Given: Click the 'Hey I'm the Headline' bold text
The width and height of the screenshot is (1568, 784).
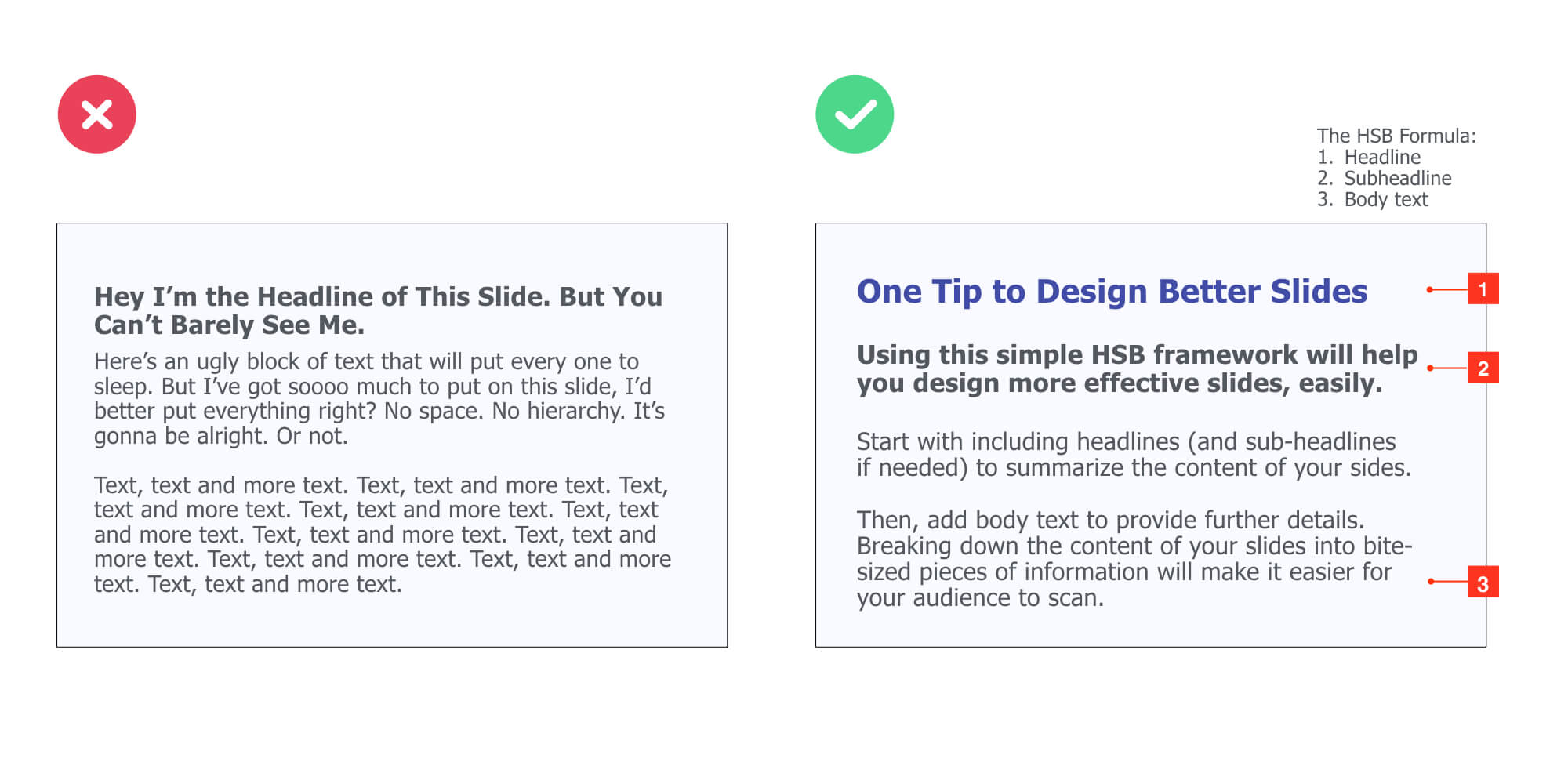Looking at the screenshot, I should click(x=378, y=310).
